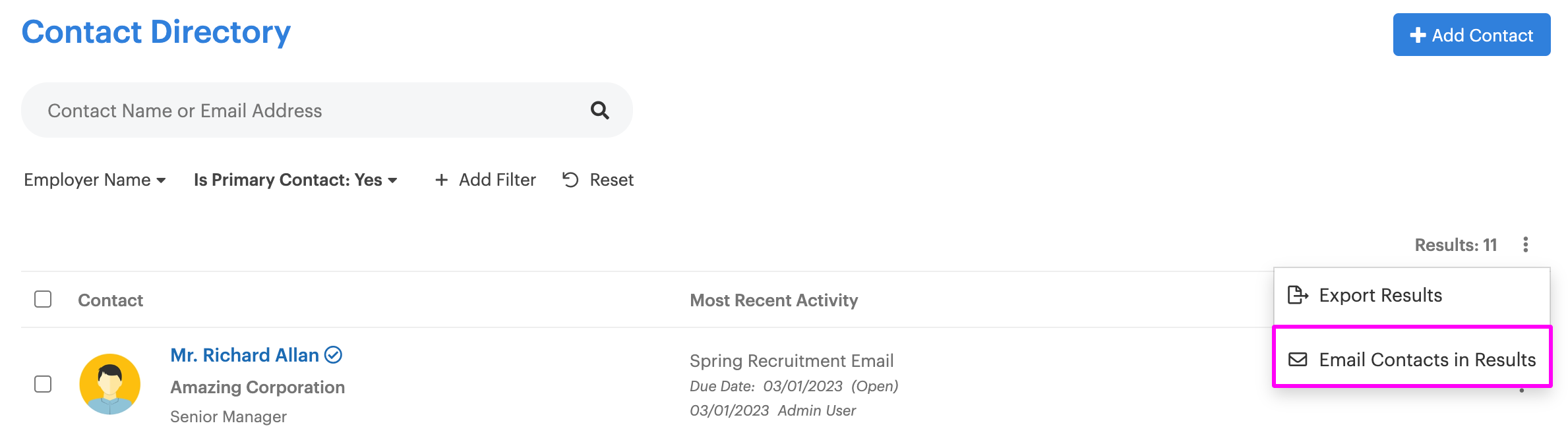The width and height of the screenshot is (1568, 440).
Task: Click the Add Contact button
Action: coord(1472,35)
